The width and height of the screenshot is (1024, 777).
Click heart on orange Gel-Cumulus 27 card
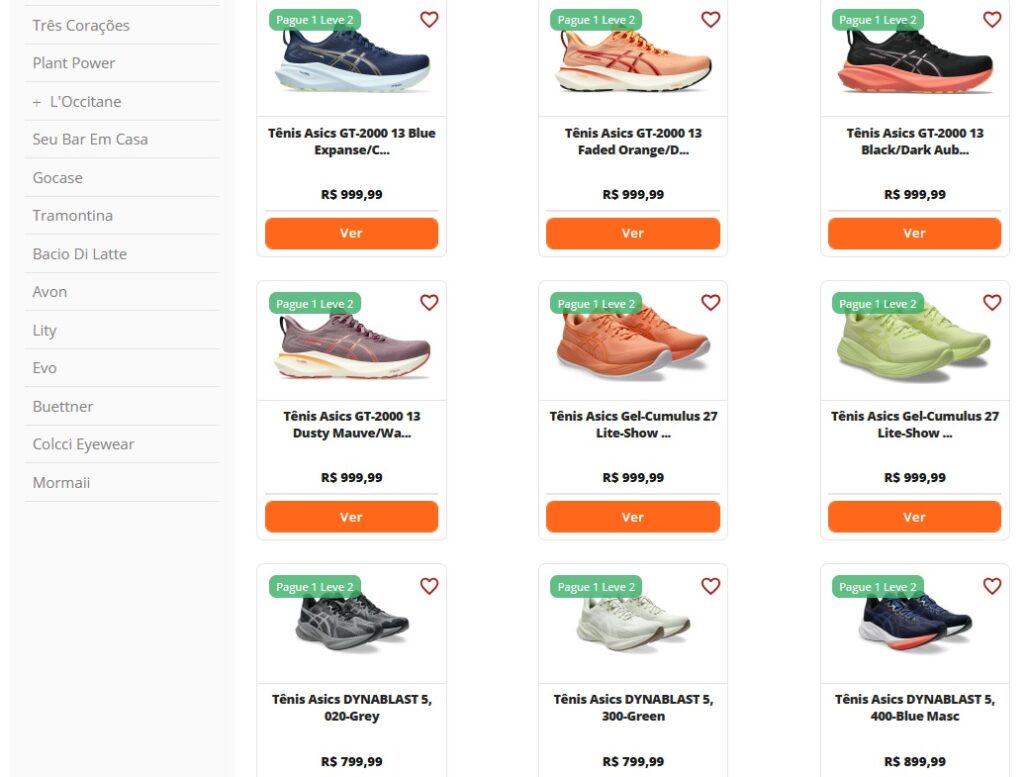(x=710, y=302)
